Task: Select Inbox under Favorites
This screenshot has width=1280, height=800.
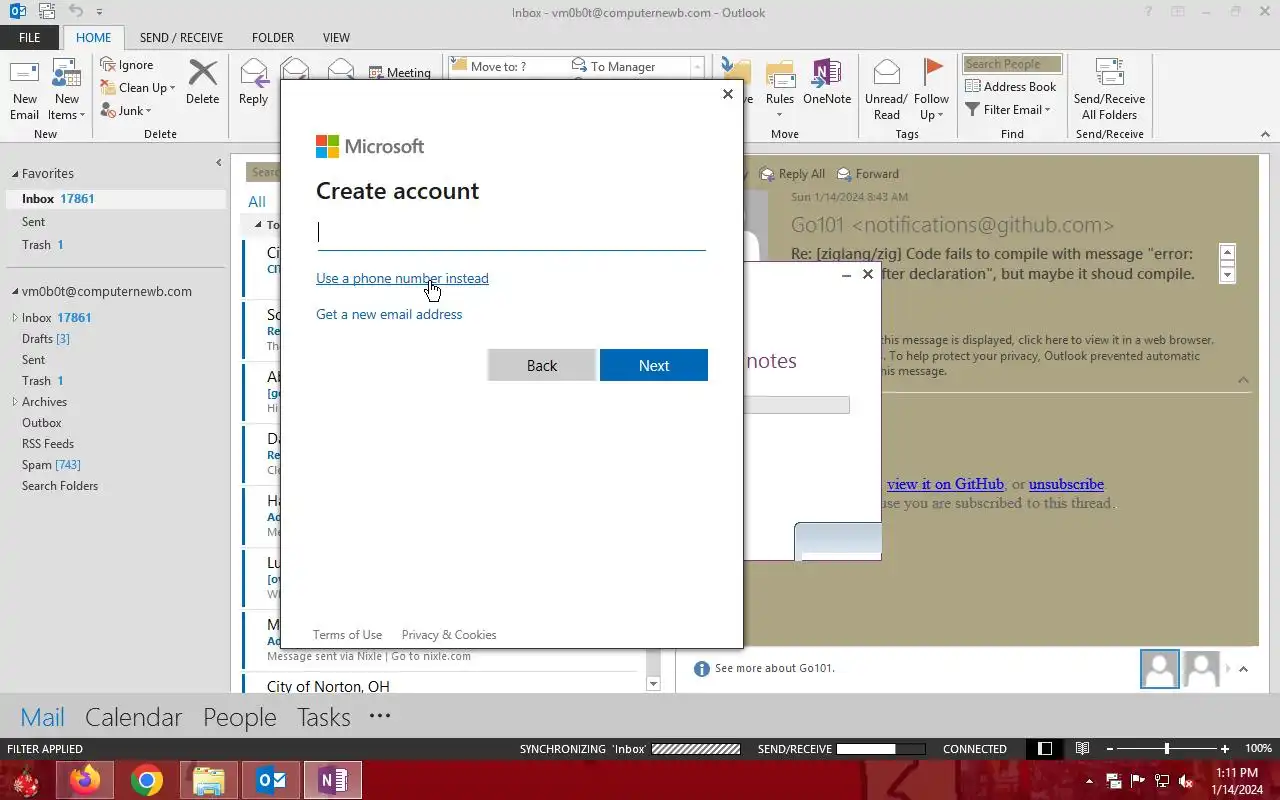Action: click(x=114, y=199)
